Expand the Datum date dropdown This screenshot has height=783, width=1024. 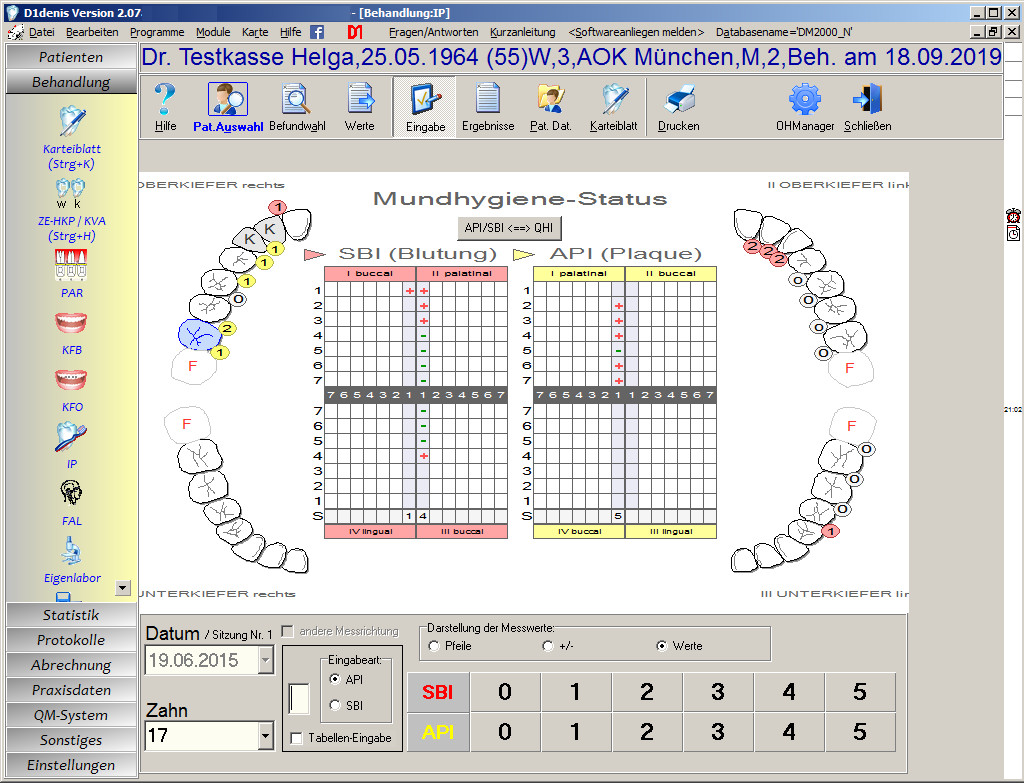265,660
